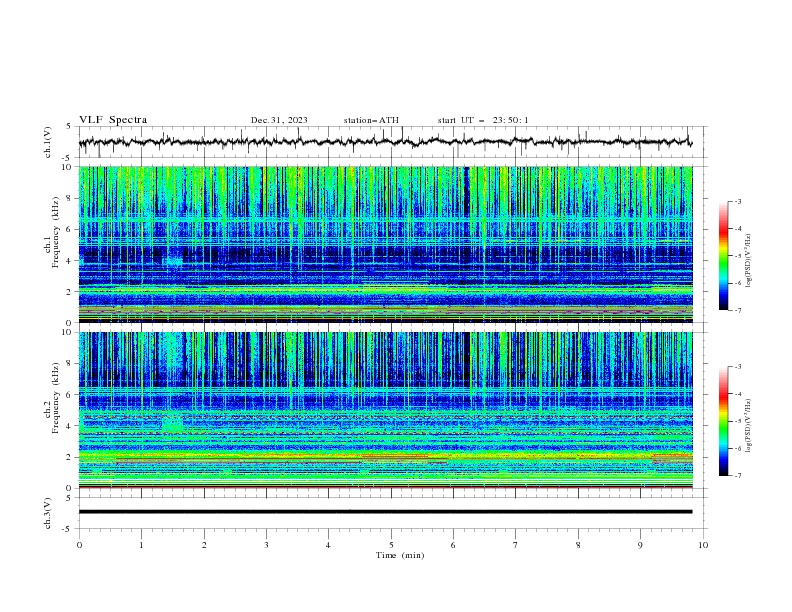Click the lower color bar "-3" tick label
Image resolution: width=792 pixels, height=612 pixels.
click(x=737, y=367)
